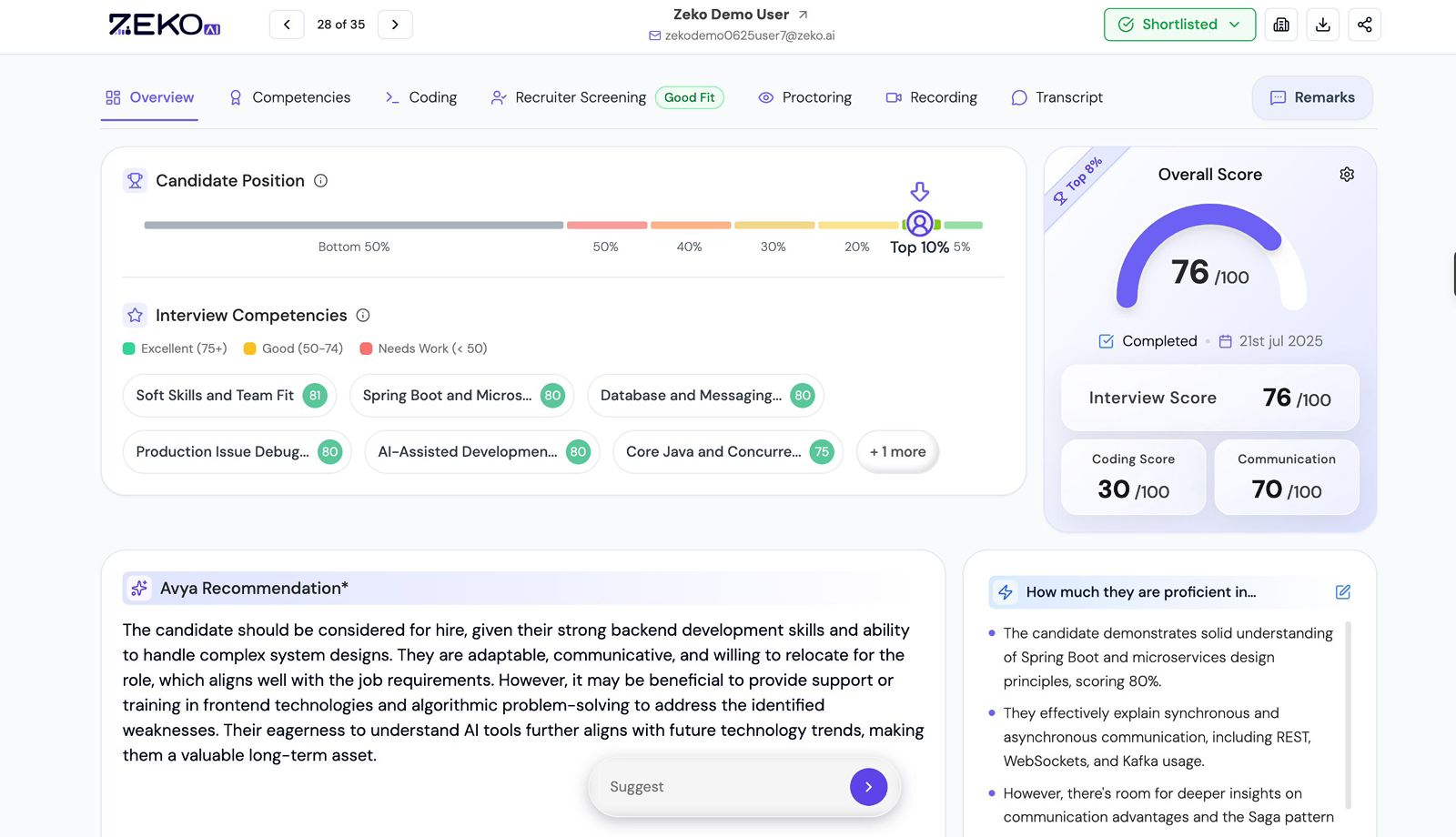The height and width of the screenshot is (837, 1456).
Task: Click the Suggest input field
Action: click(x=719, y=787)
